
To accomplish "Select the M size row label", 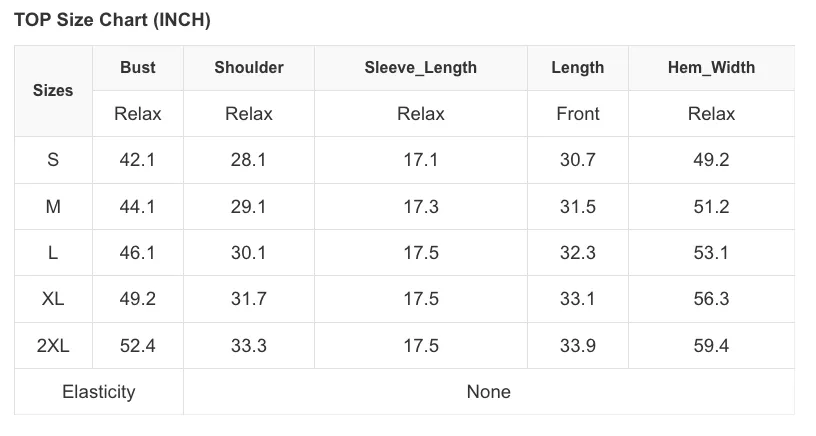I will 53,207.
